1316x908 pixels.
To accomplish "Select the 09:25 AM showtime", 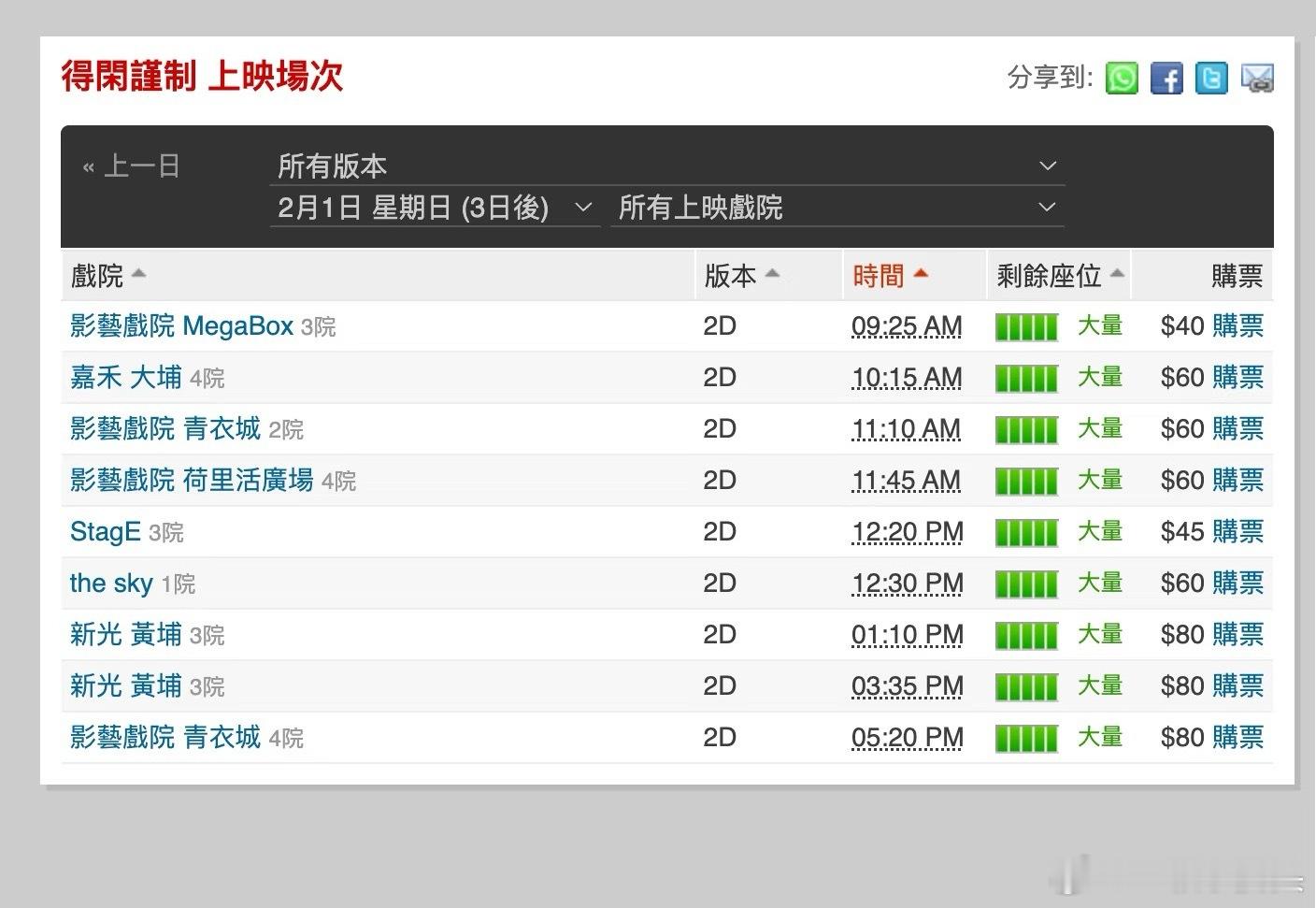I will pos(906,325).
